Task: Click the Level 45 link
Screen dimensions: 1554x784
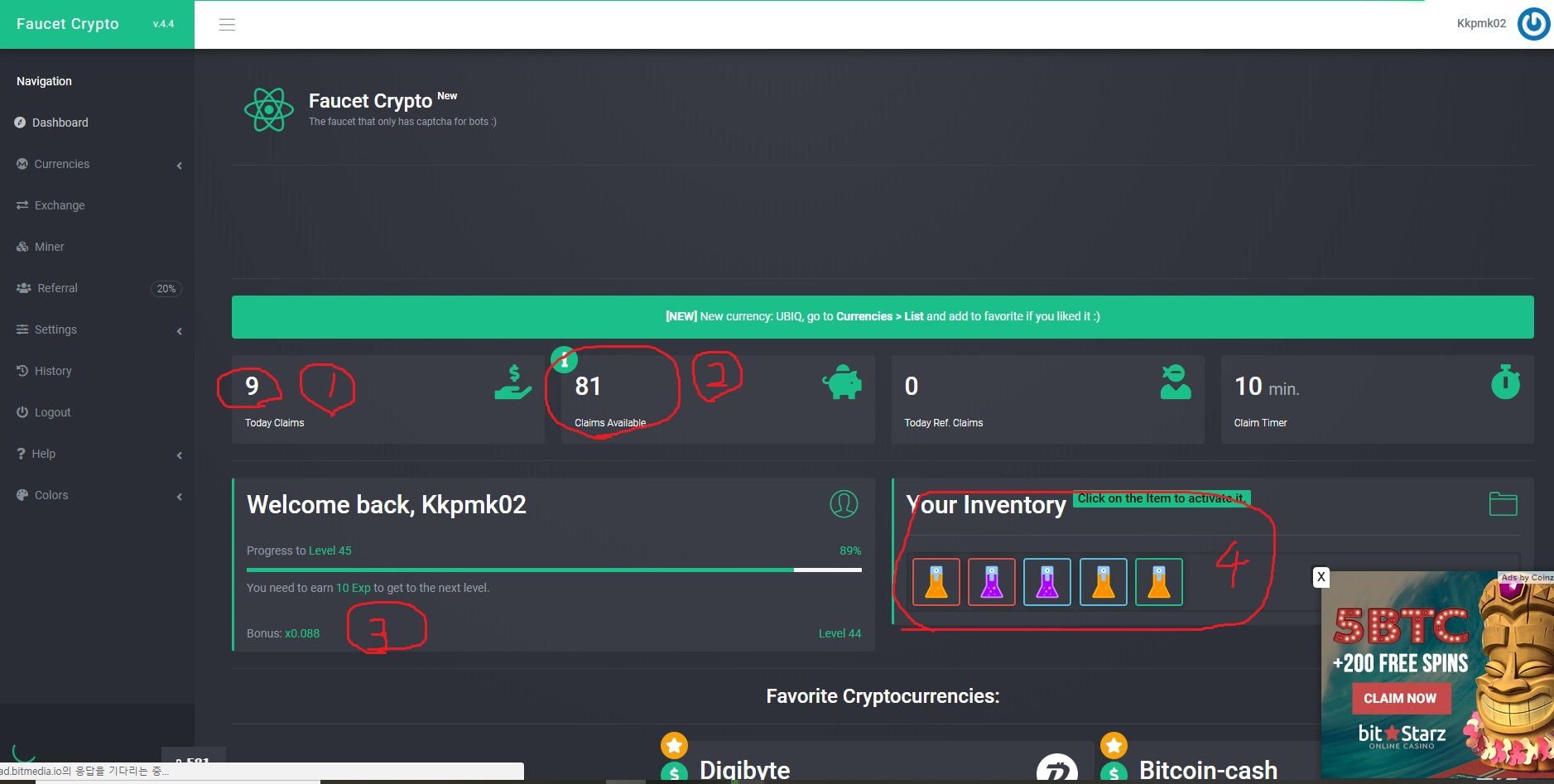Action: 330,551
